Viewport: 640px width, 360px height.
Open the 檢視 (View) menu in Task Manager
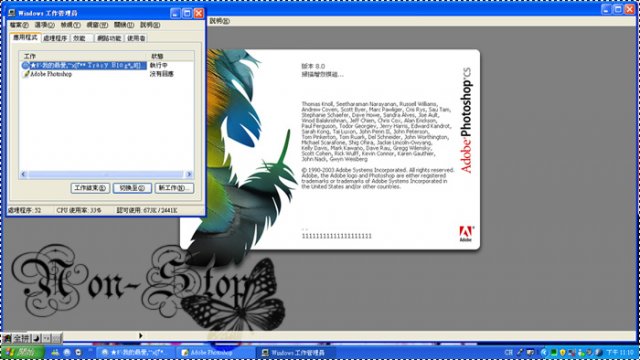[70, 25]
